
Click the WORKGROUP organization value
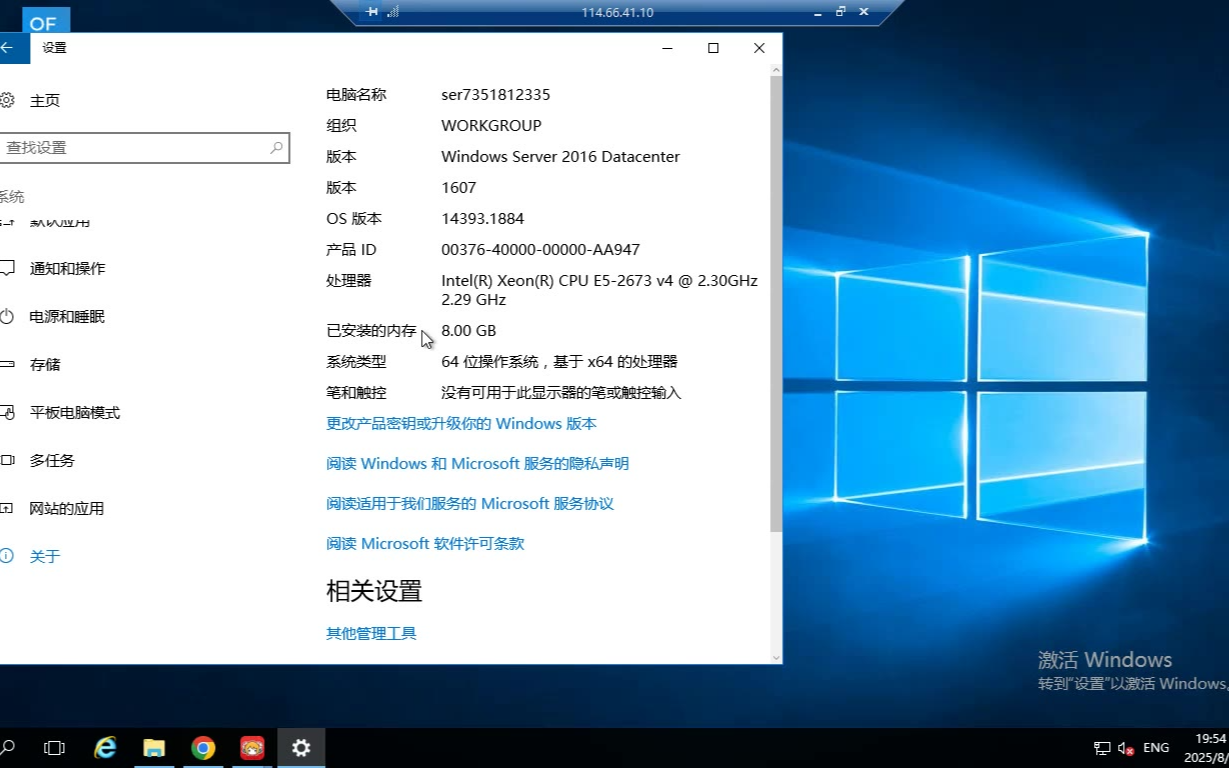(491, 126)
